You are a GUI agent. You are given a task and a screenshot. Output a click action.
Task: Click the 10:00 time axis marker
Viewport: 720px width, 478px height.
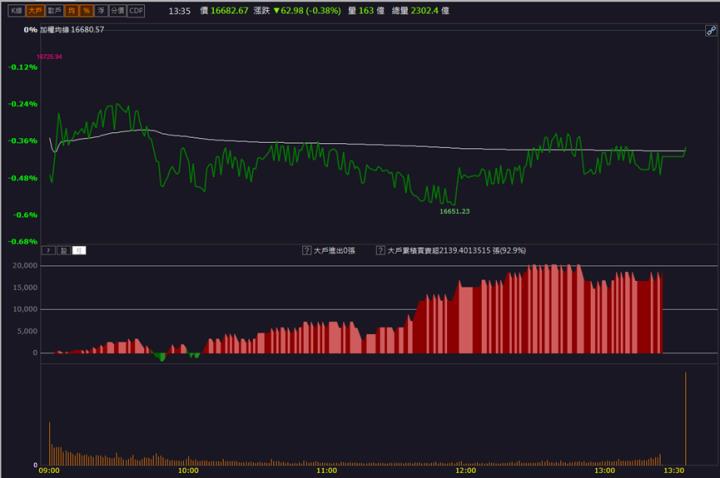pyautogui.click(x=188, y=471)
